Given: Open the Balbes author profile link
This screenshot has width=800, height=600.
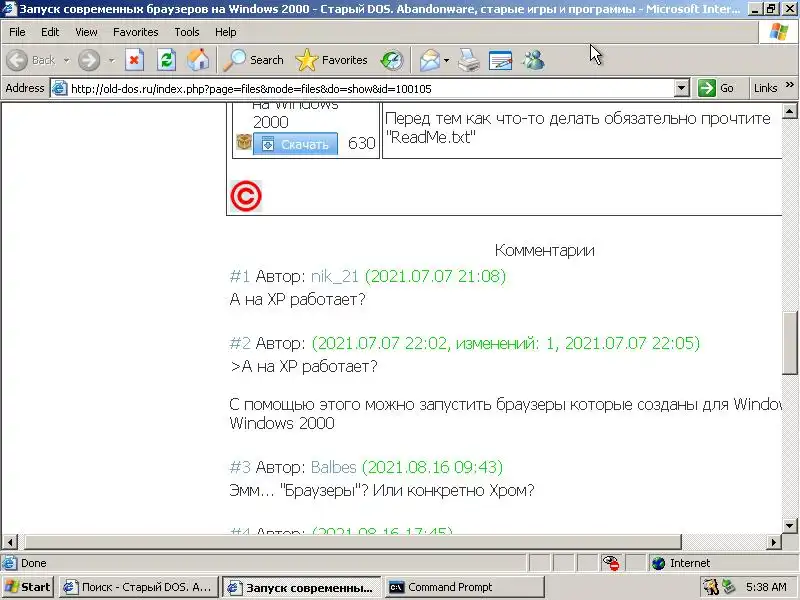Looking at the screenshot, I should 333,467.
